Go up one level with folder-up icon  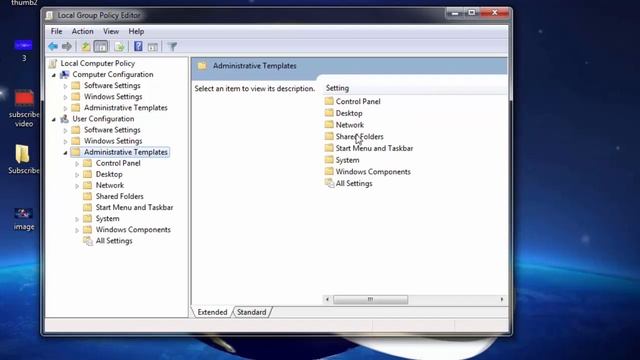85,47
